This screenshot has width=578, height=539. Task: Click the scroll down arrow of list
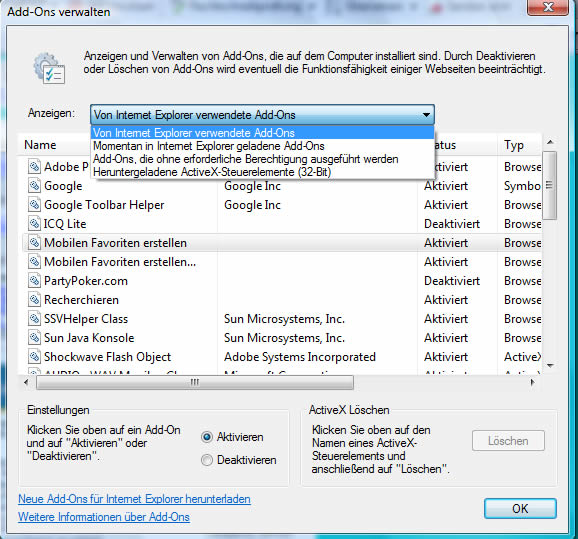pos(550,365)
